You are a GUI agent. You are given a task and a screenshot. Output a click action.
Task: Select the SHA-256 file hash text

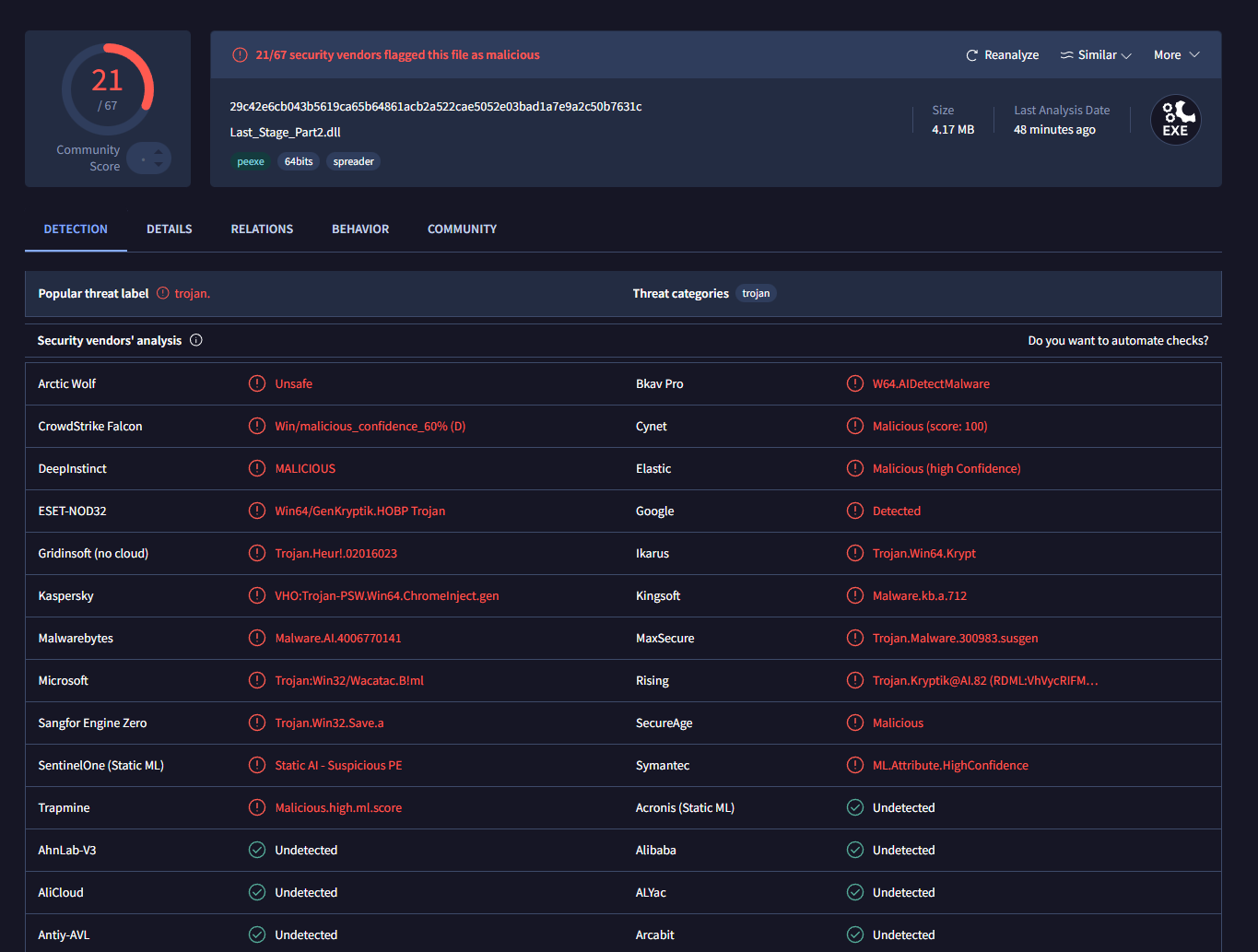click(436, 106)
